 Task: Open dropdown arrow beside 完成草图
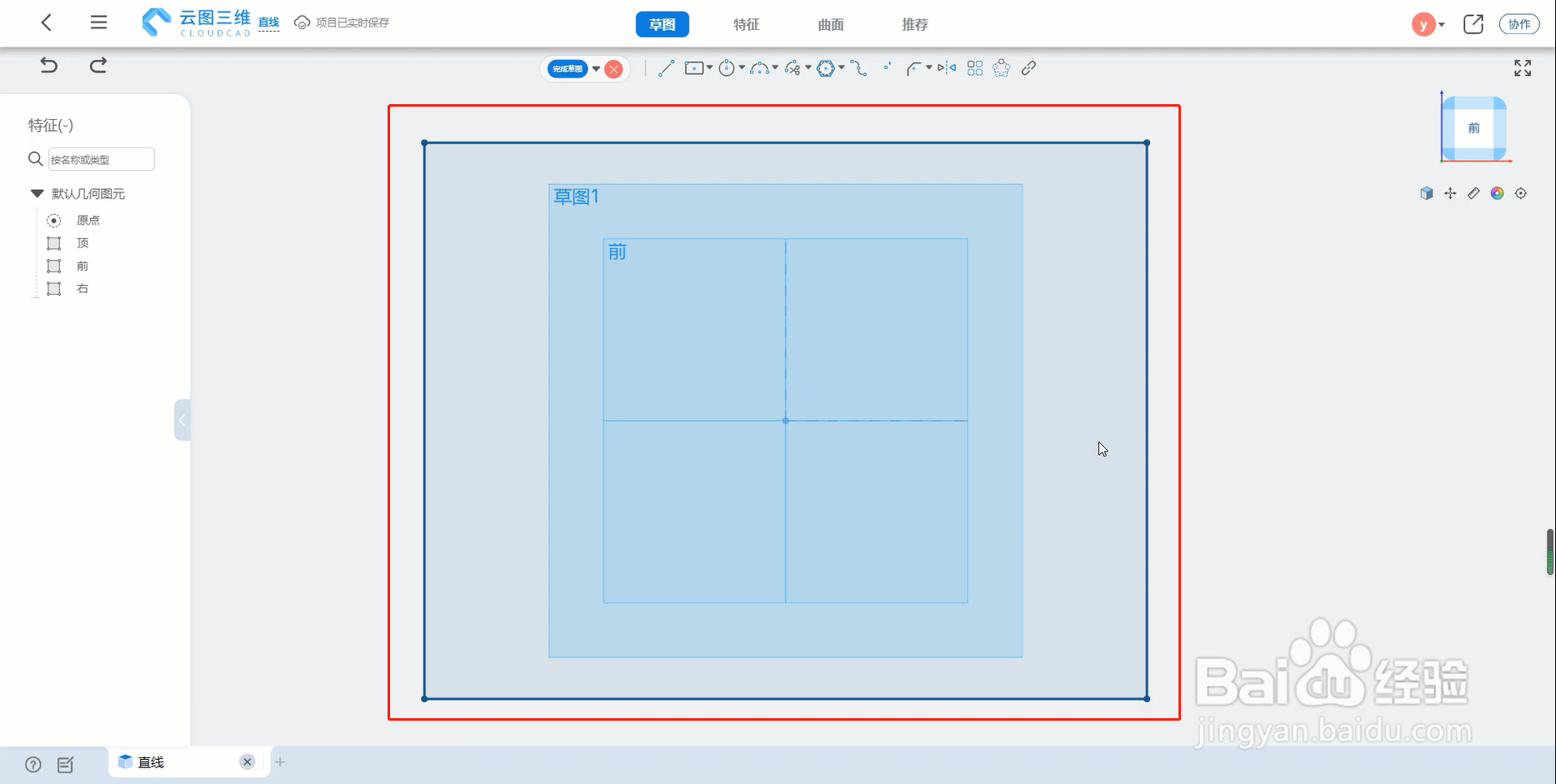(x=596, y=69)
